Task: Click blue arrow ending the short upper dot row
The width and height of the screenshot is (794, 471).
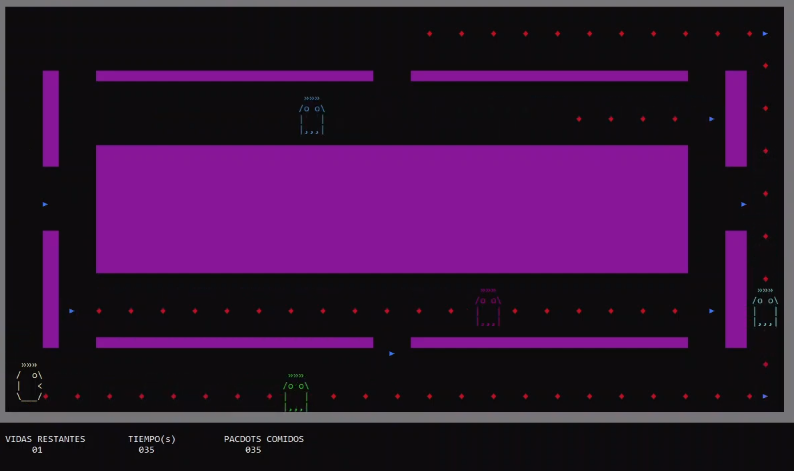Action: click(x=711, y=119)
